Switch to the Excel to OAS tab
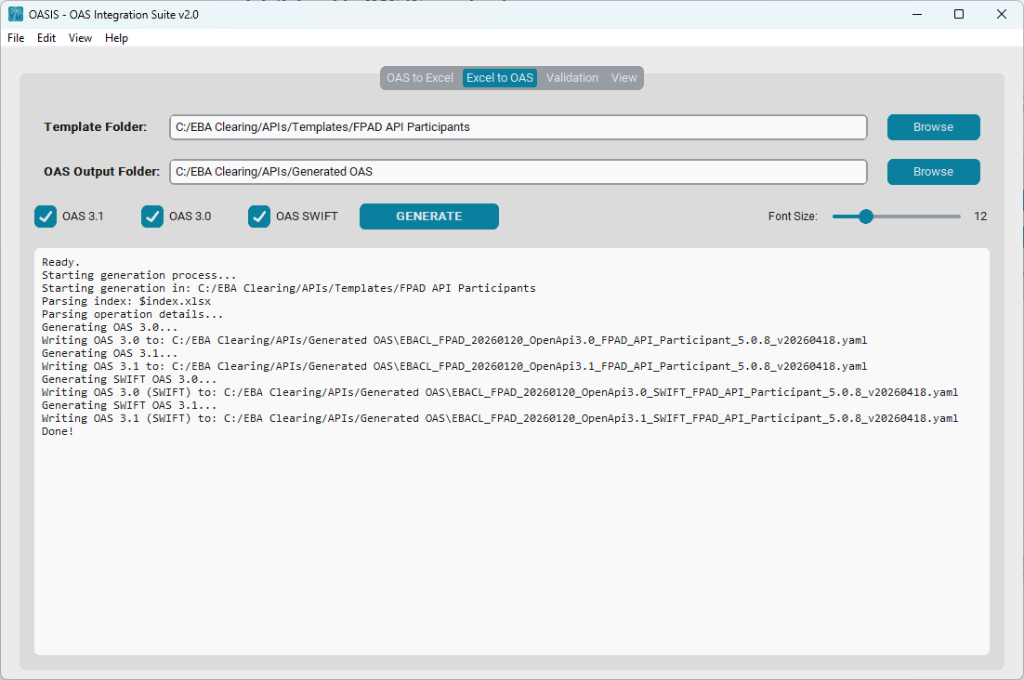This screenshot has width=1024, height=680. point(499,77)
